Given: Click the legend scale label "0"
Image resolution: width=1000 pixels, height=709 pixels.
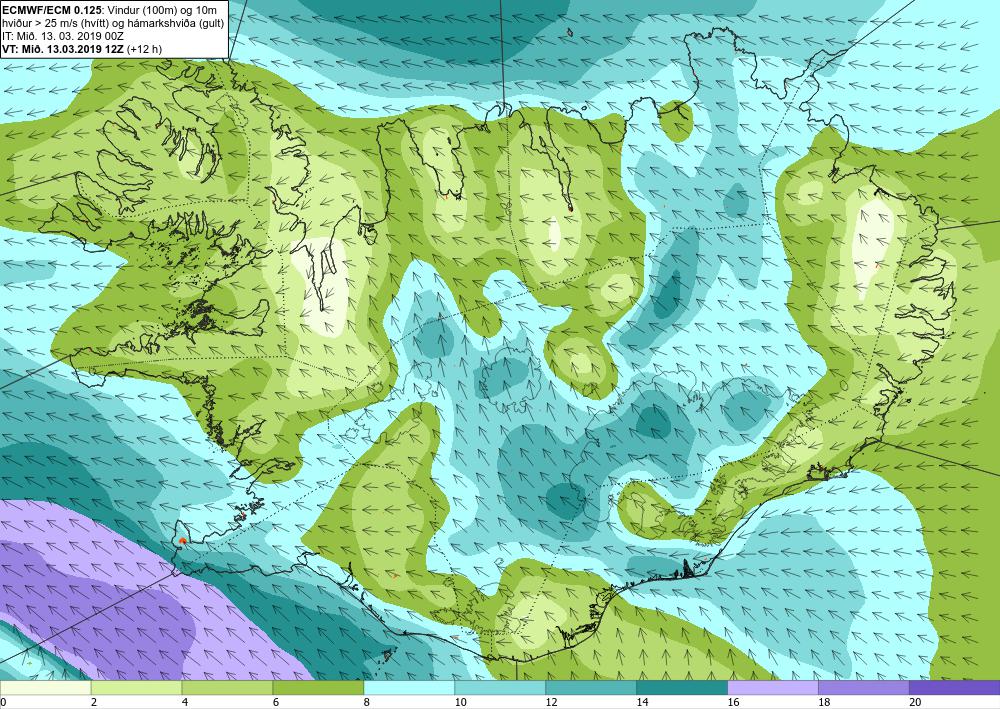Looking at the screenshot, I should tap(4, 702).
